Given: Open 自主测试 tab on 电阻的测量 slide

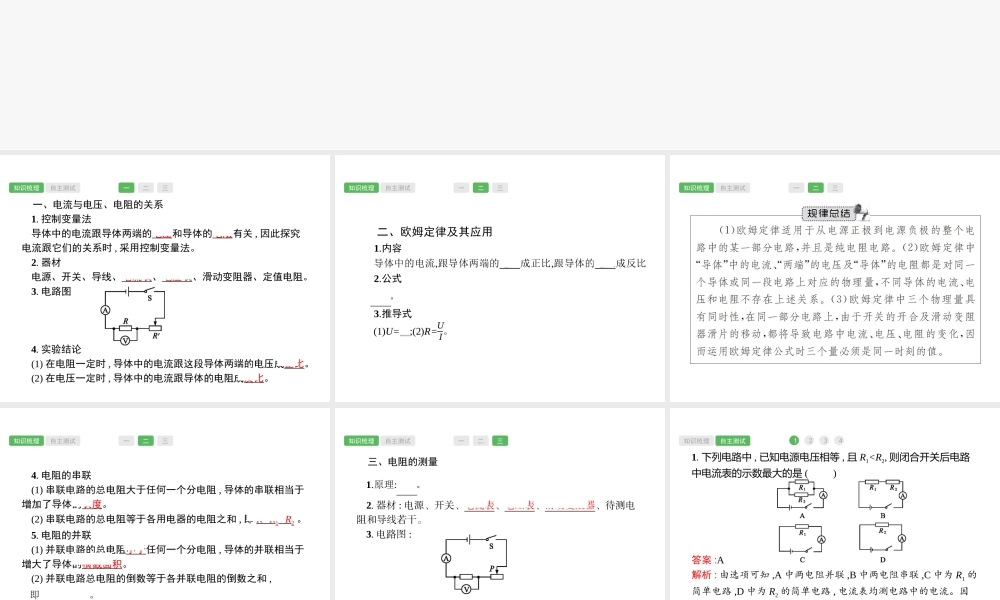Looking at the screenshot, I should [x=397, y=441].
